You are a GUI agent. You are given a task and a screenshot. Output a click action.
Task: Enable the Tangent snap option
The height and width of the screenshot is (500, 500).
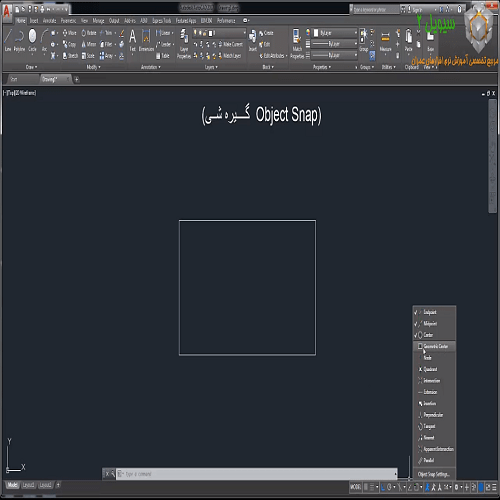click(434, 426)
